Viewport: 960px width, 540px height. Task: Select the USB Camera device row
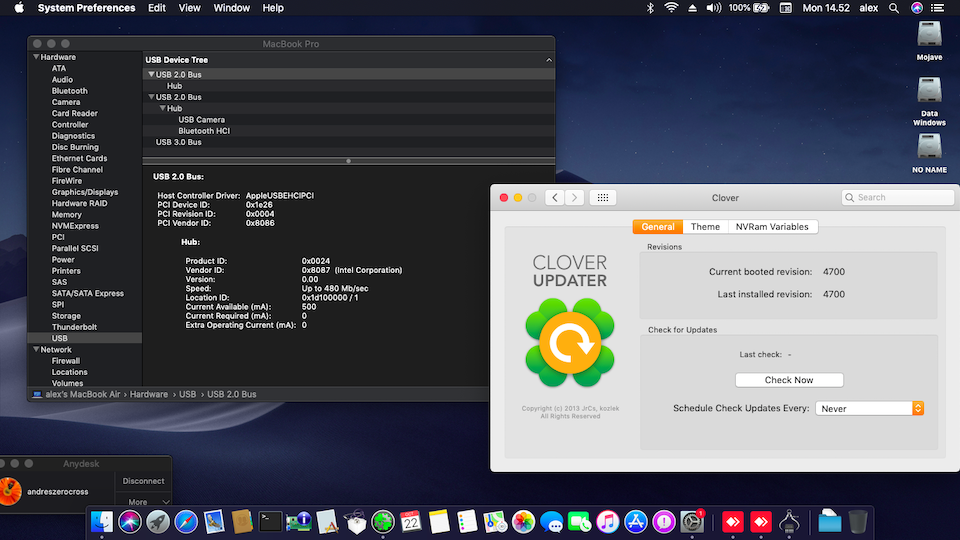[x=349, y=119]
